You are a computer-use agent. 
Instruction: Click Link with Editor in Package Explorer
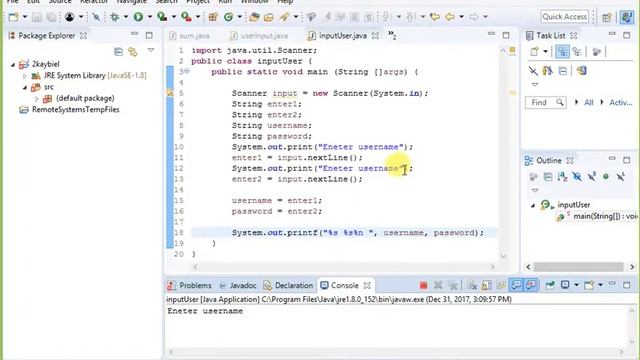coord(133,52)
